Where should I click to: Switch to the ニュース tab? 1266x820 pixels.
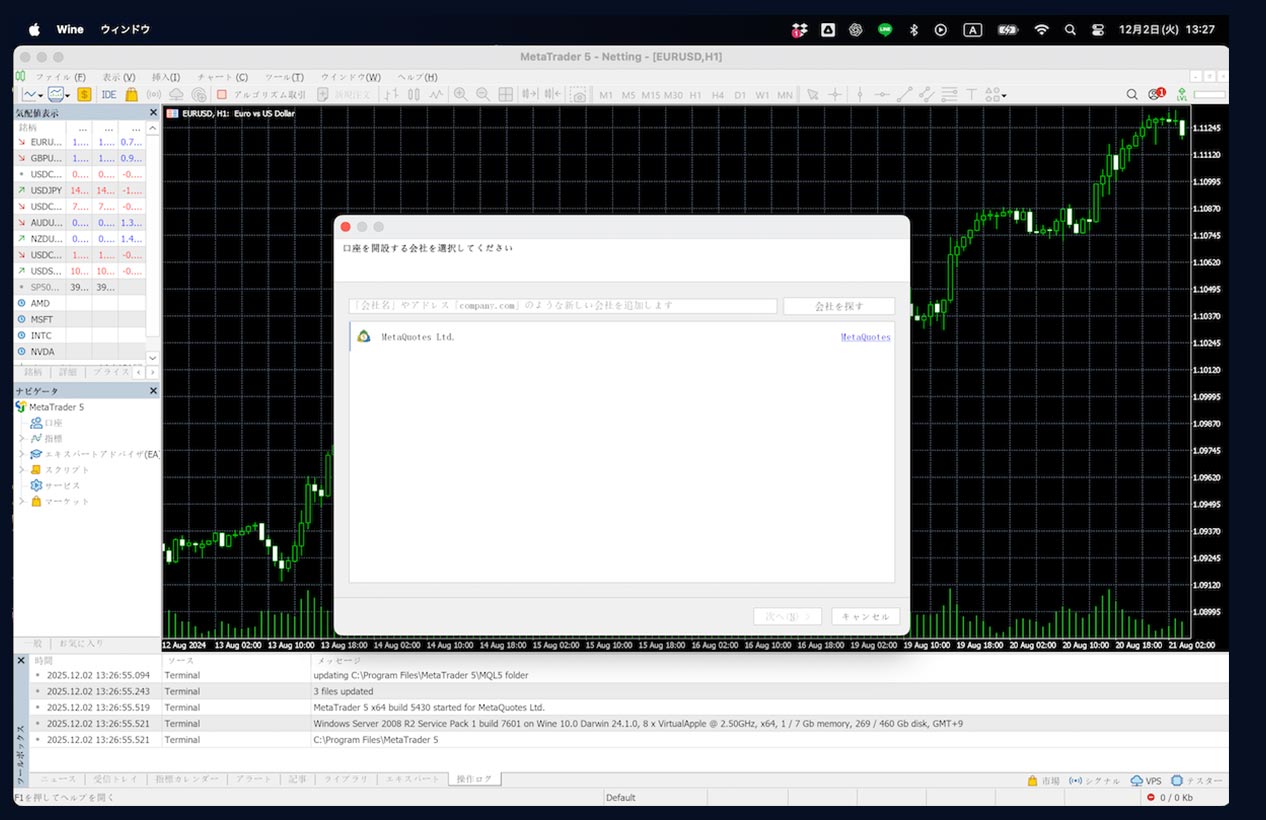coord(57,779)
